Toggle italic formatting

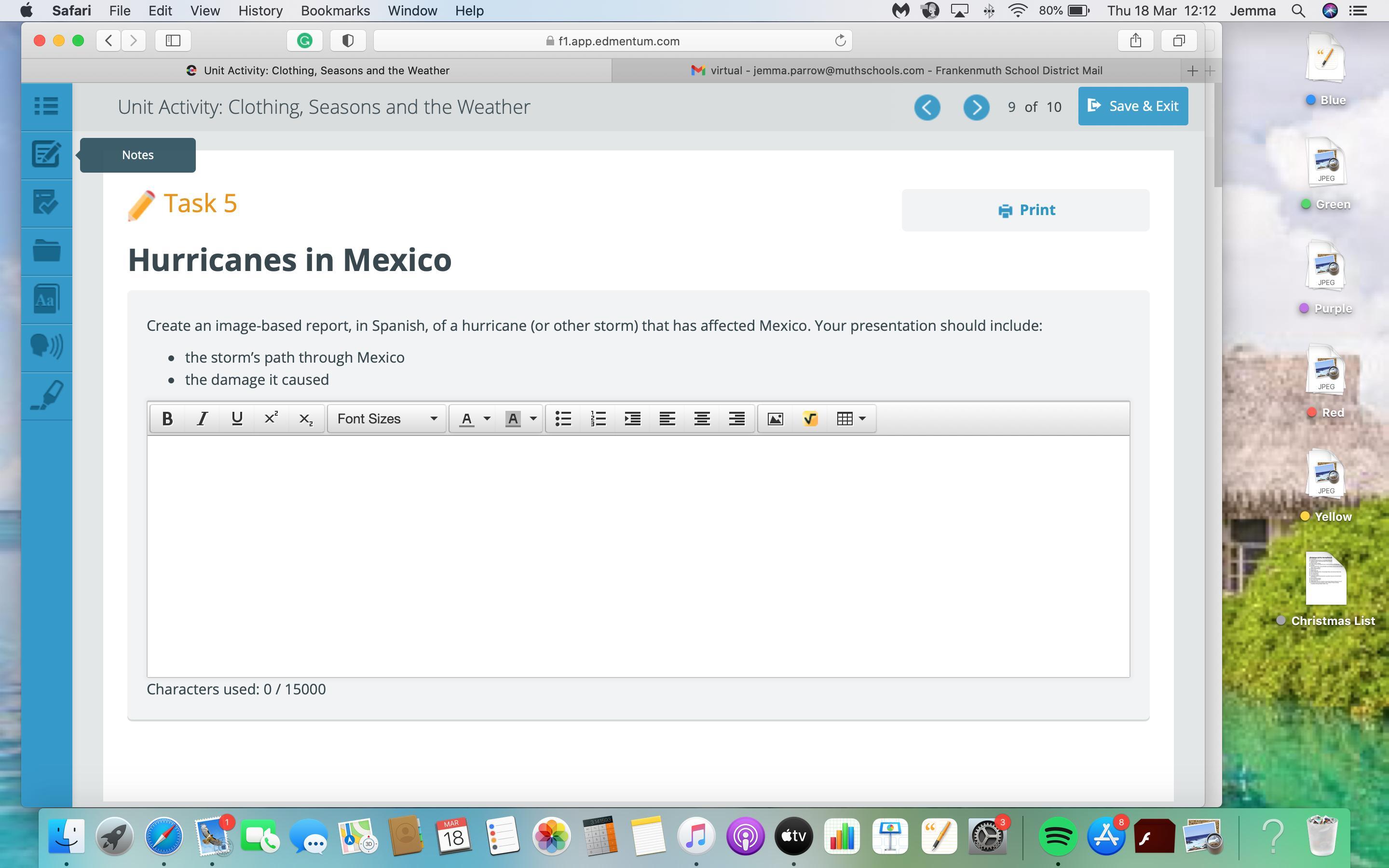[202, 419]
